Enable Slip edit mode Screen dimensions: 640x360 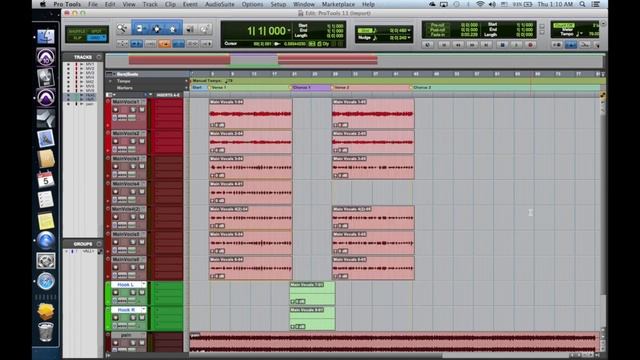pos(77,38)
